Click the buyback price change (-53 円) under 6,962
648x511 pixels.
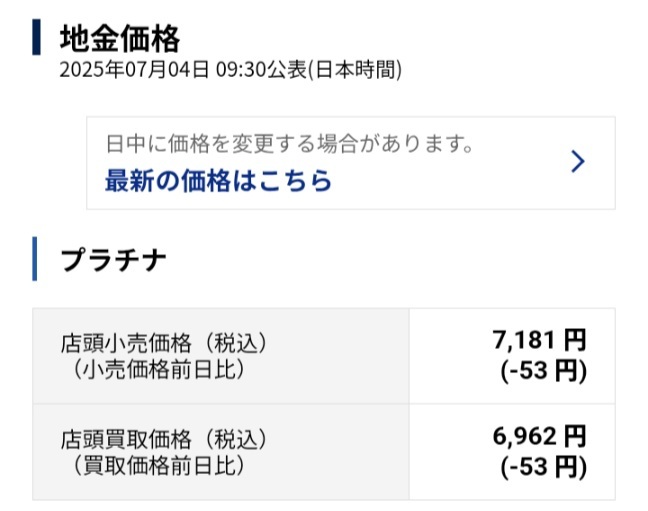(x=543, y=467)
